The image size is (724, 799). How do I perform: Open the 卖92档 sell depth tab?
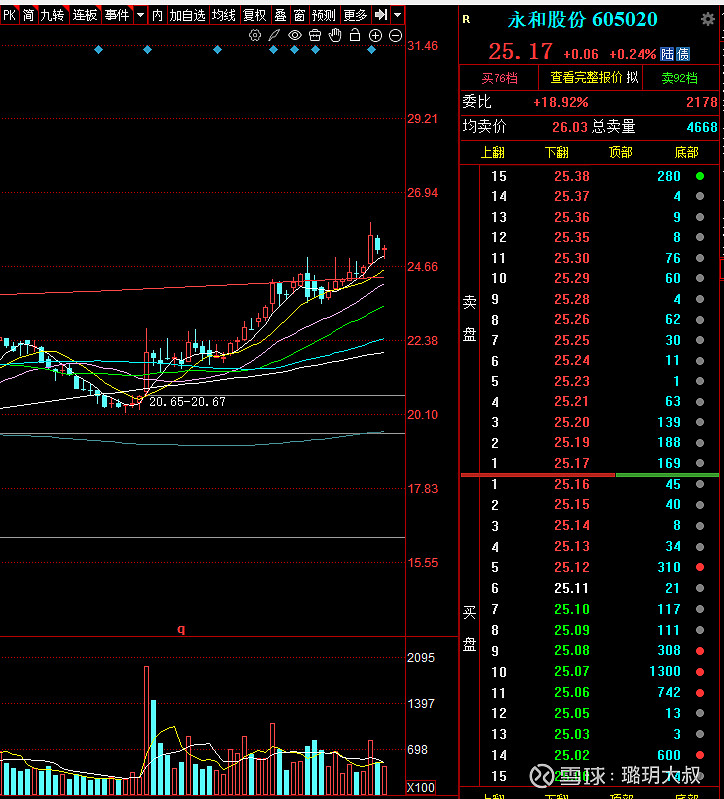click(679, 78)
